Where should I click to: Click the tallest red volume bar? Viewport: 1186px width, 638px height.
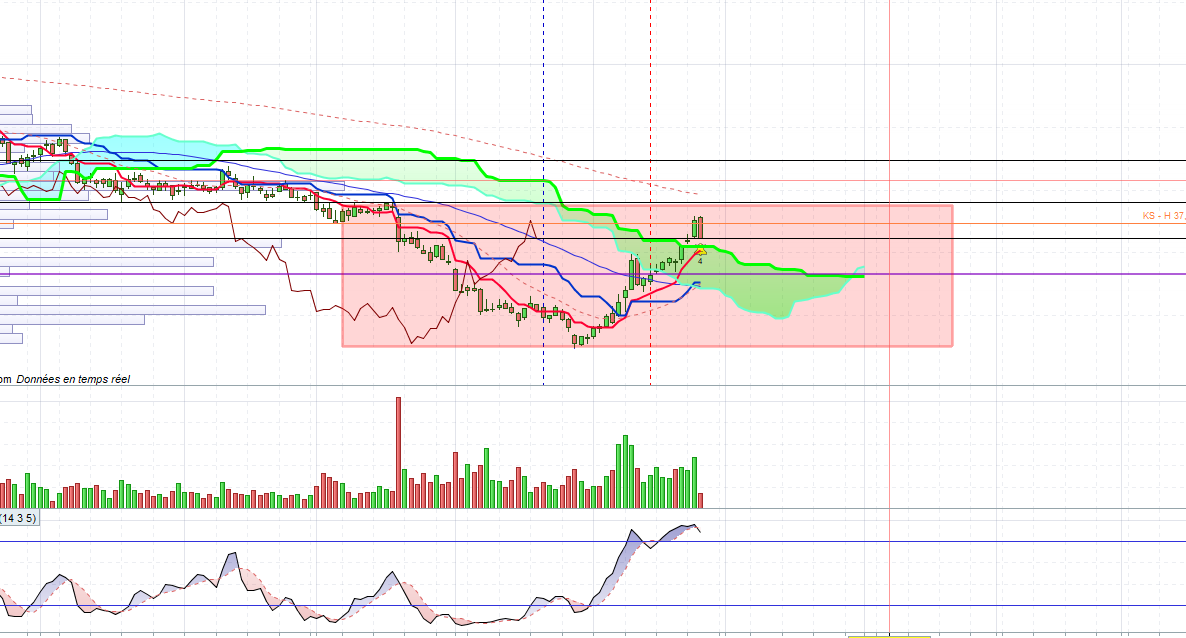pyautogui.click(x=399, y=452)
